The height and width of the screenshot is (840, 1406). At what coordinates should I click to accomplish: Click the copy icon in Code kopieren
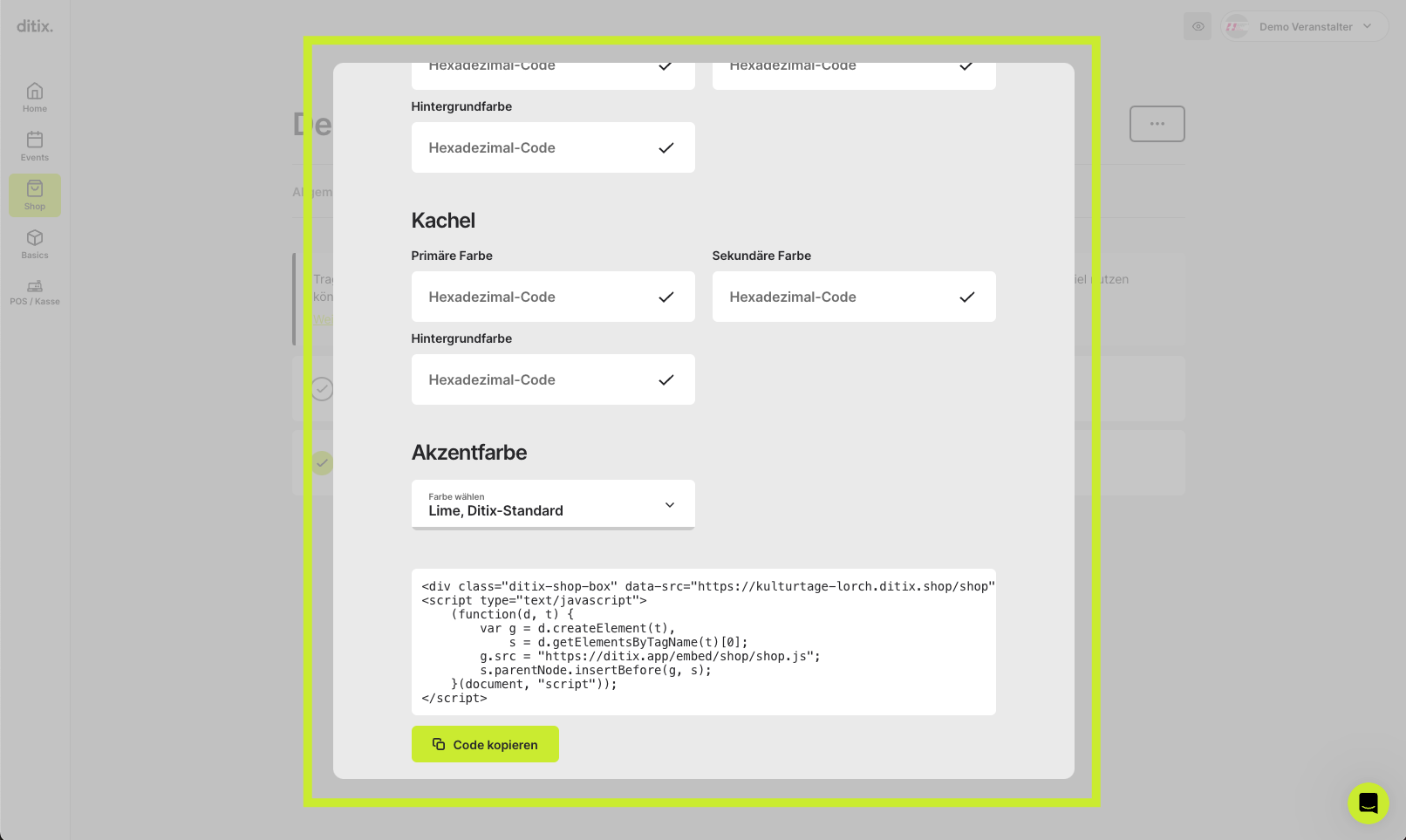439,744
